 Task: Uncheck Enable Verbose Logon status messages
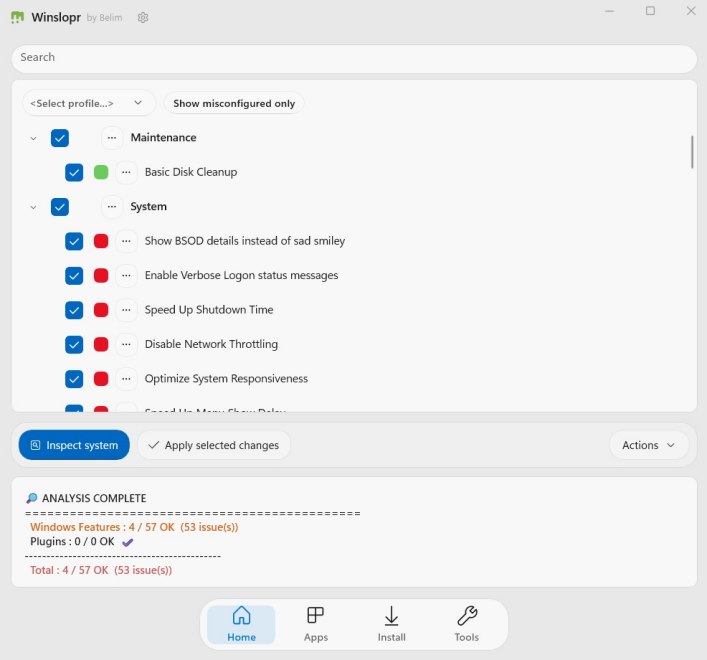click(x=74, y=276)
